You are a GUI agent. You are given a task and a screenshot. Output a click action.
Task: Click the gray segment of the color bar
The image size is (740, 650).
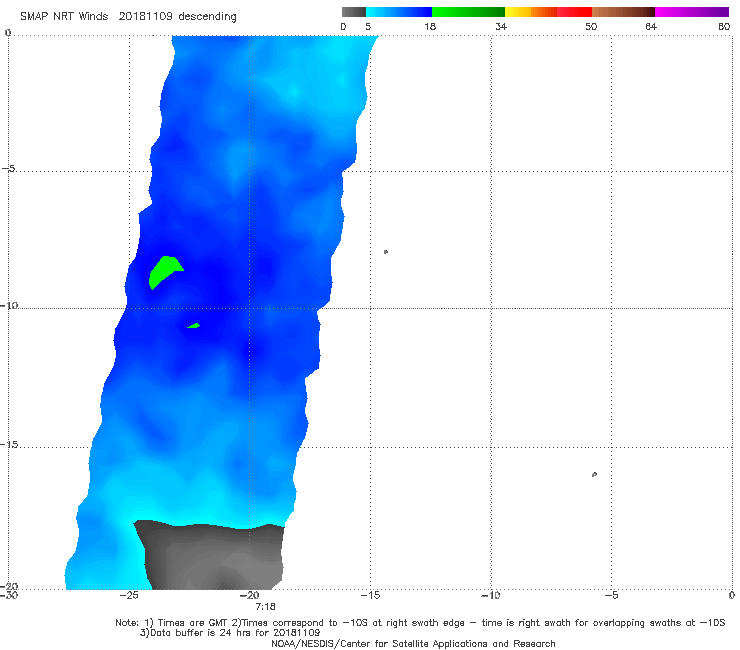pos(354,12)
